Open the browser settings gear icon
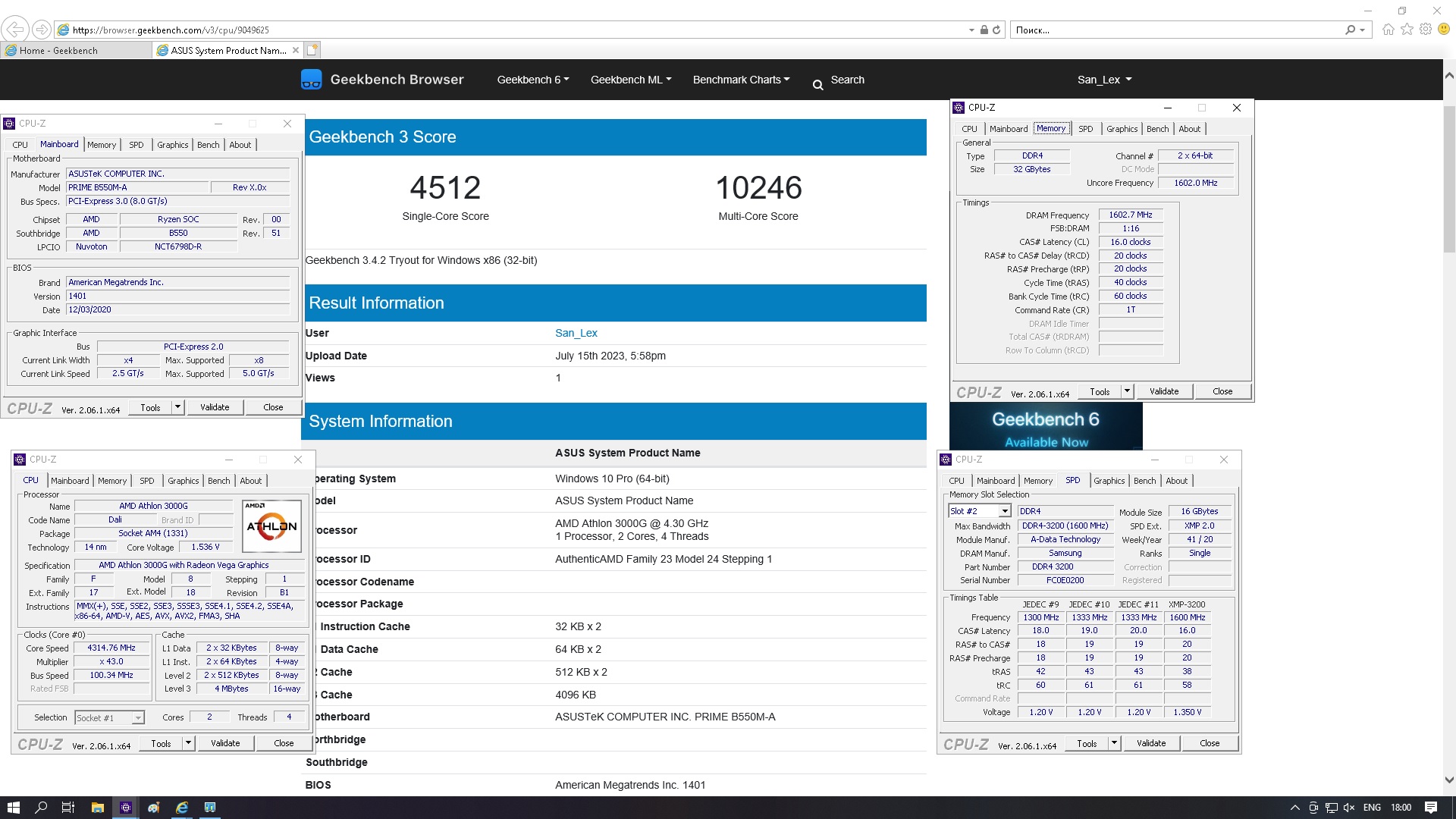 1426,30
